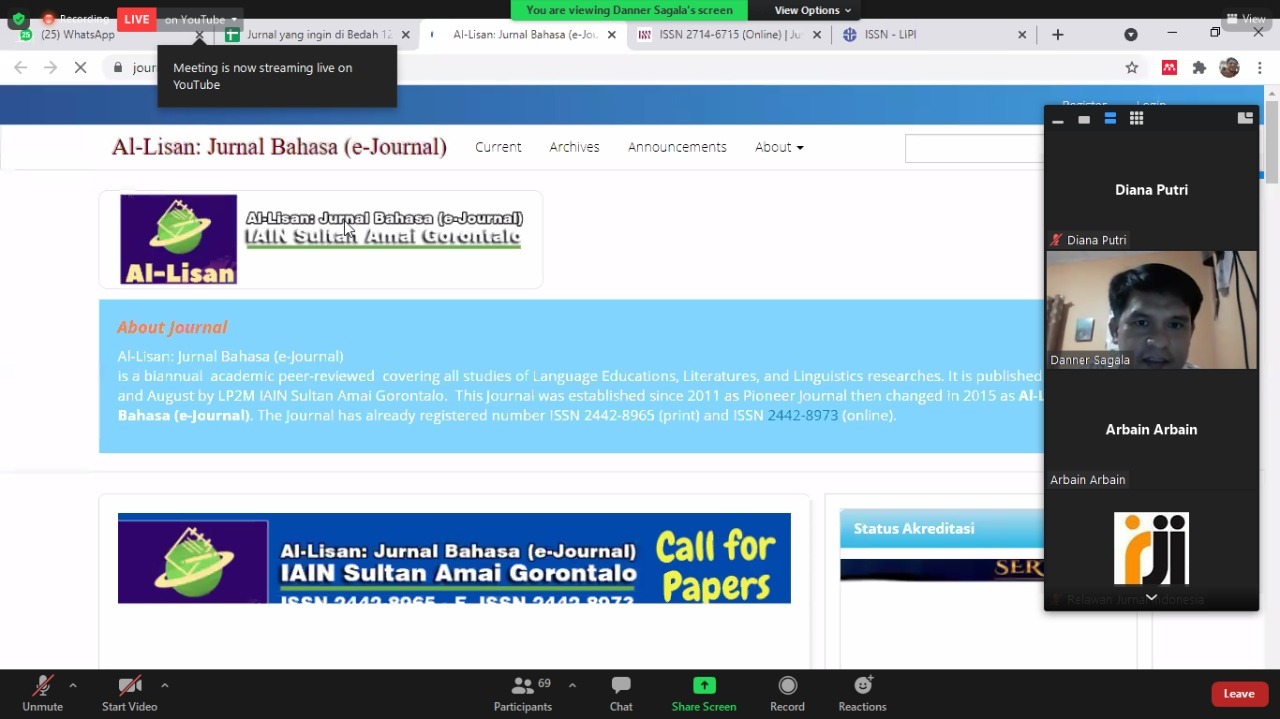Switch video panel to grid view
1280x719 pixels.
click(x=1136, y=119)
